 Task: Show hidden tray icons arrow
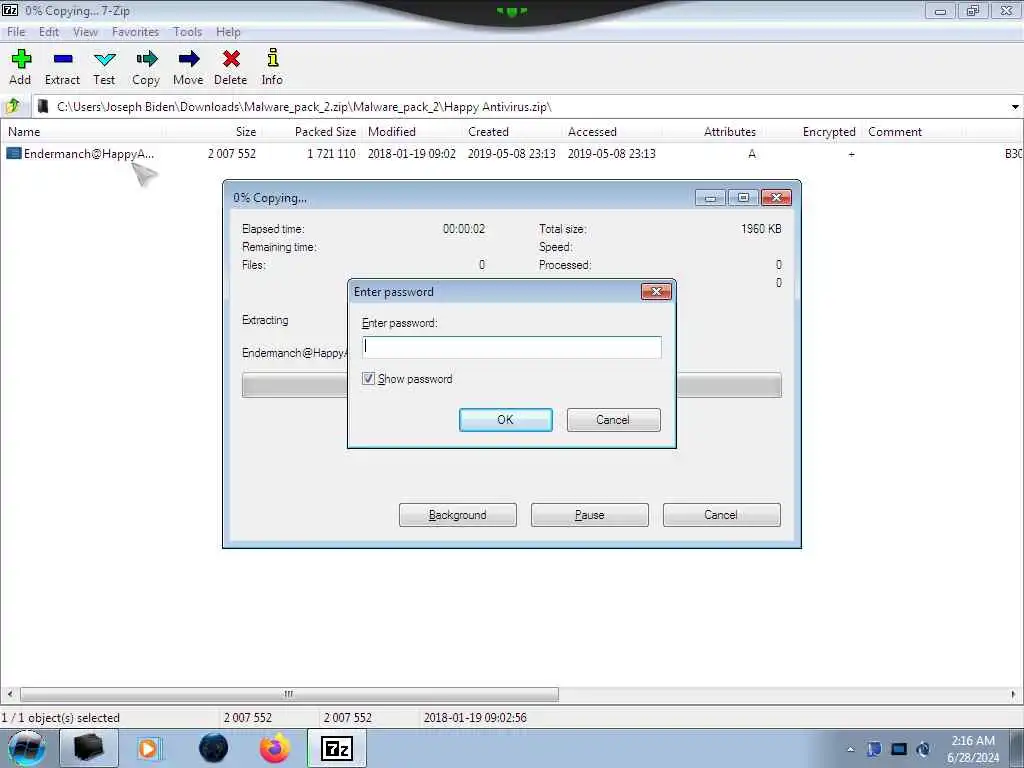coord(850,749)
